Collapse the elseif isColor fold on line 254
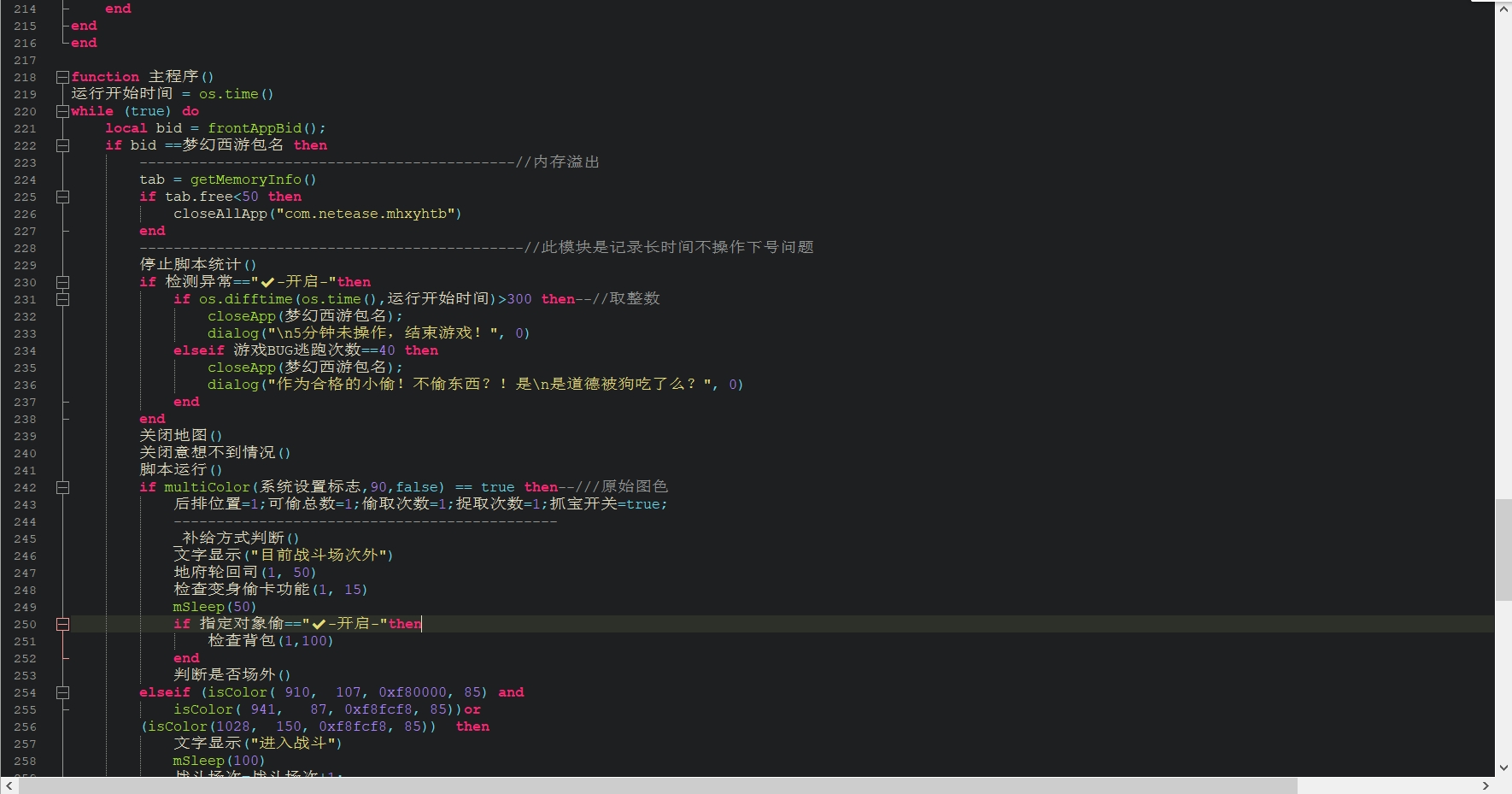 pos(62,692)
